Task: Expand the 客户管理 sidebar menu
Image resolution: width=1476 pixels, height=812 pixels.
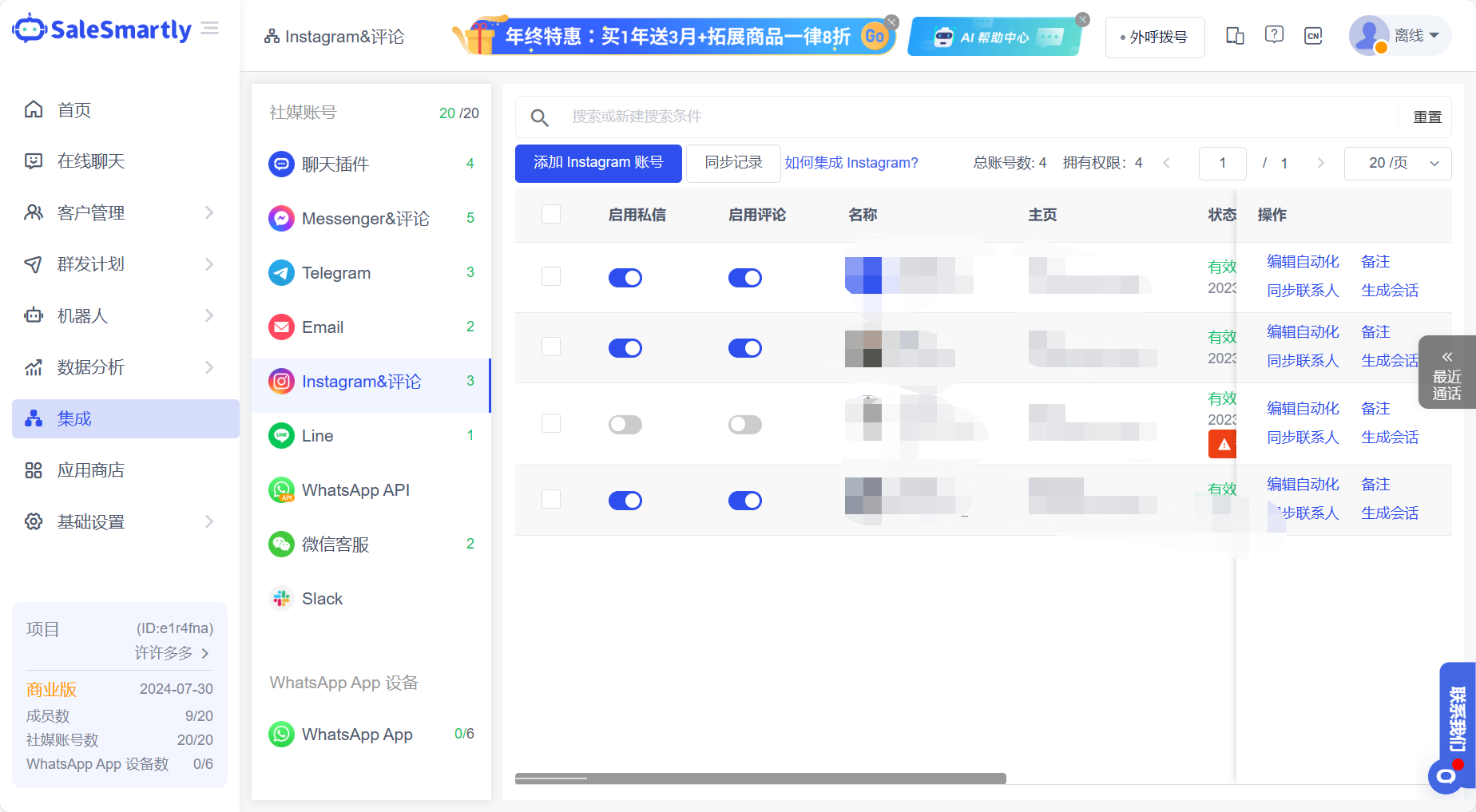Action: pyautogui.click(x=120, y=213)
